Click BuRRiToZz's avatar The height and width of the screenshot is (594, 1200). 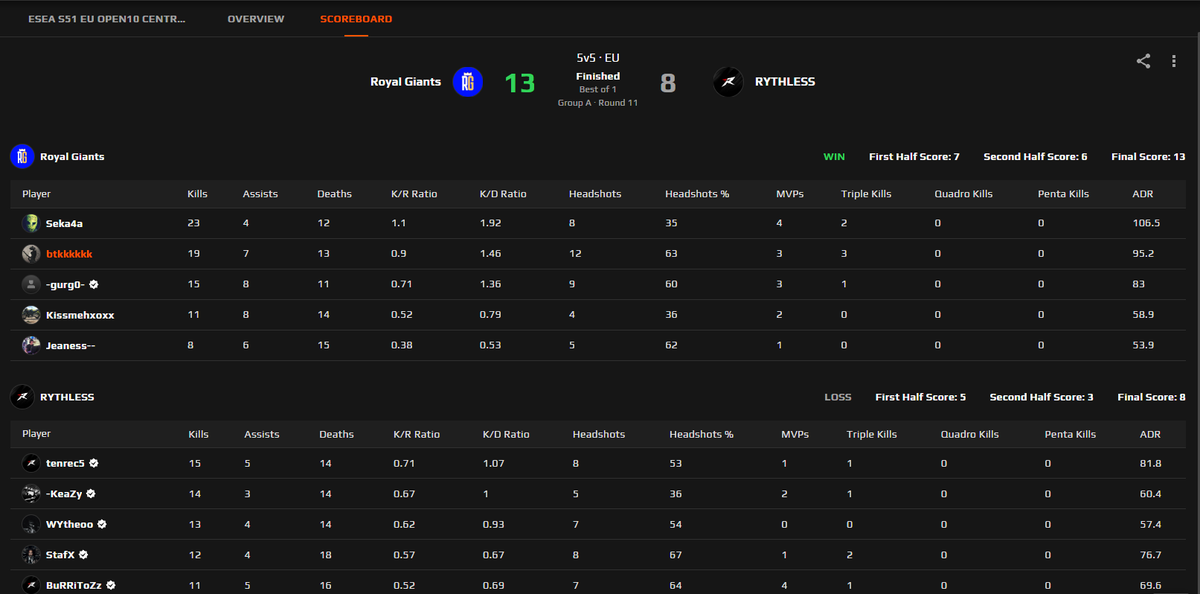[x=31, y=584]
